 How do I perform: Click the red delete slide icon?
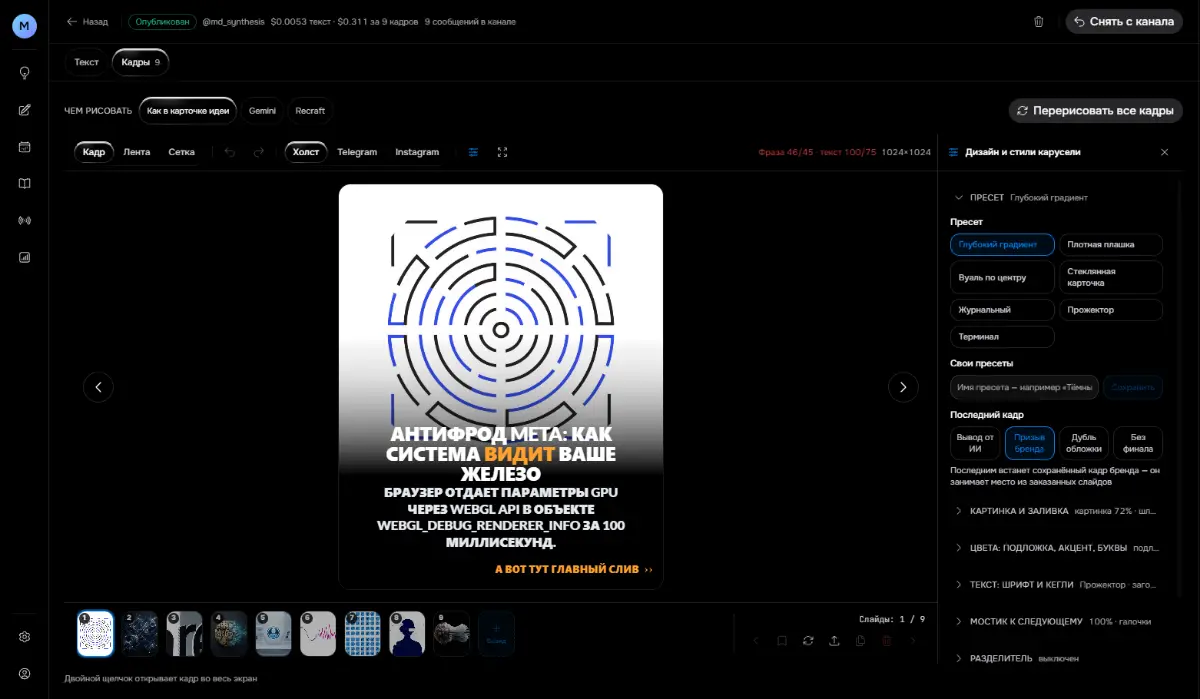886,641
